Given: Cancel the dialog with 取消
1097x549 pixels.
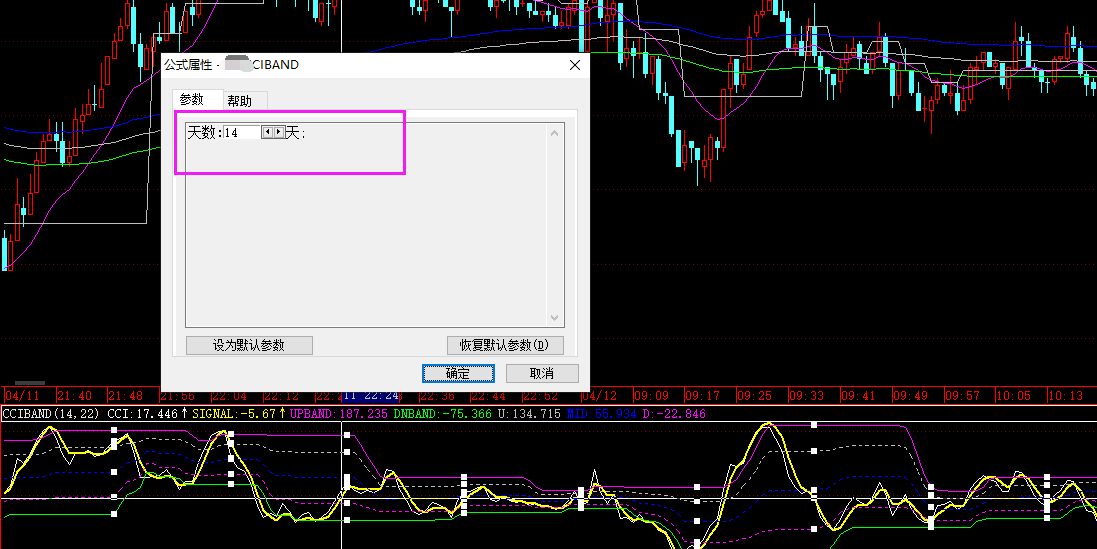Looking at the screenshot, I should coord(542,373).
